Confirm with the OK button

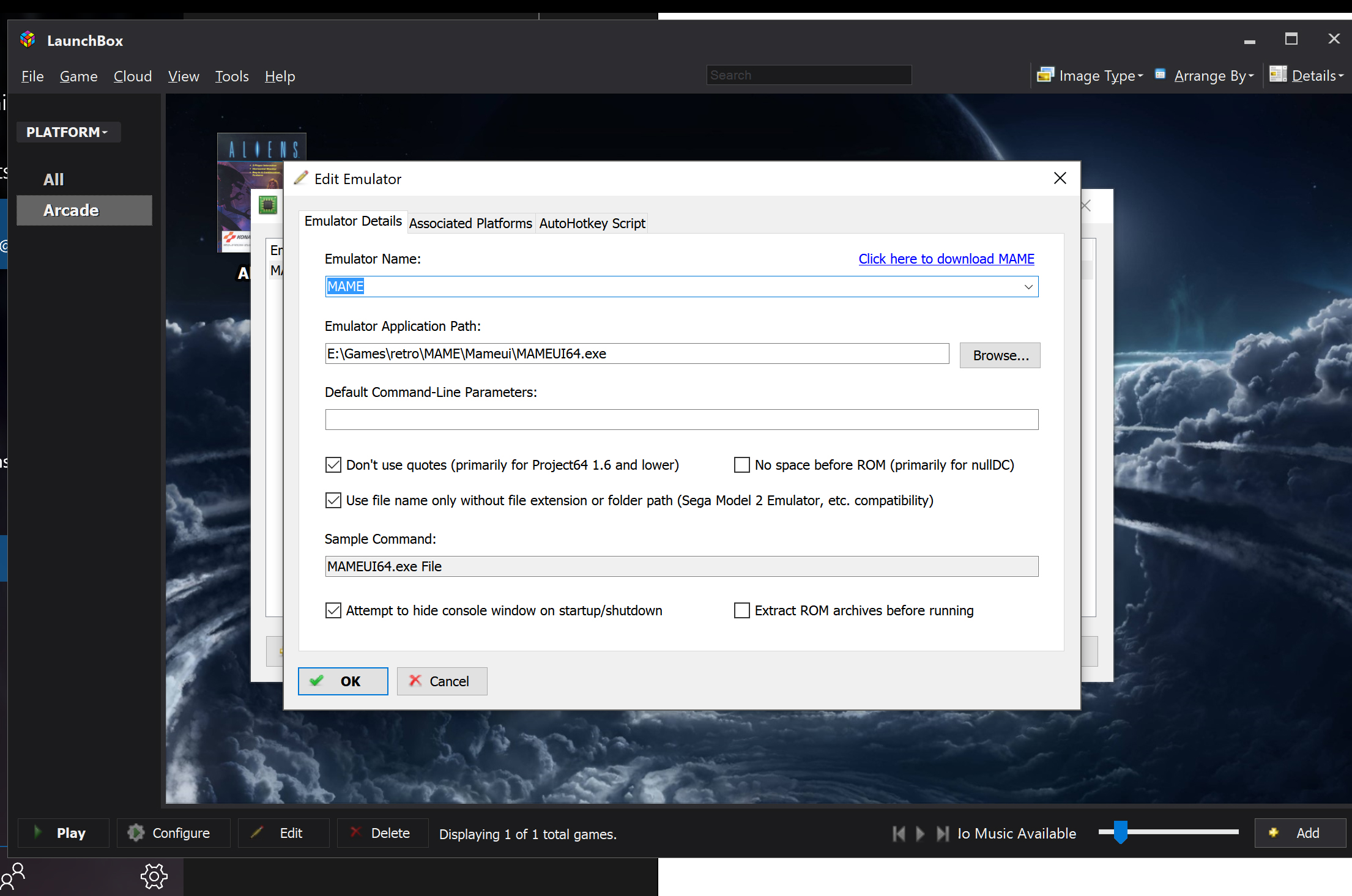click(x=343, y=681)
